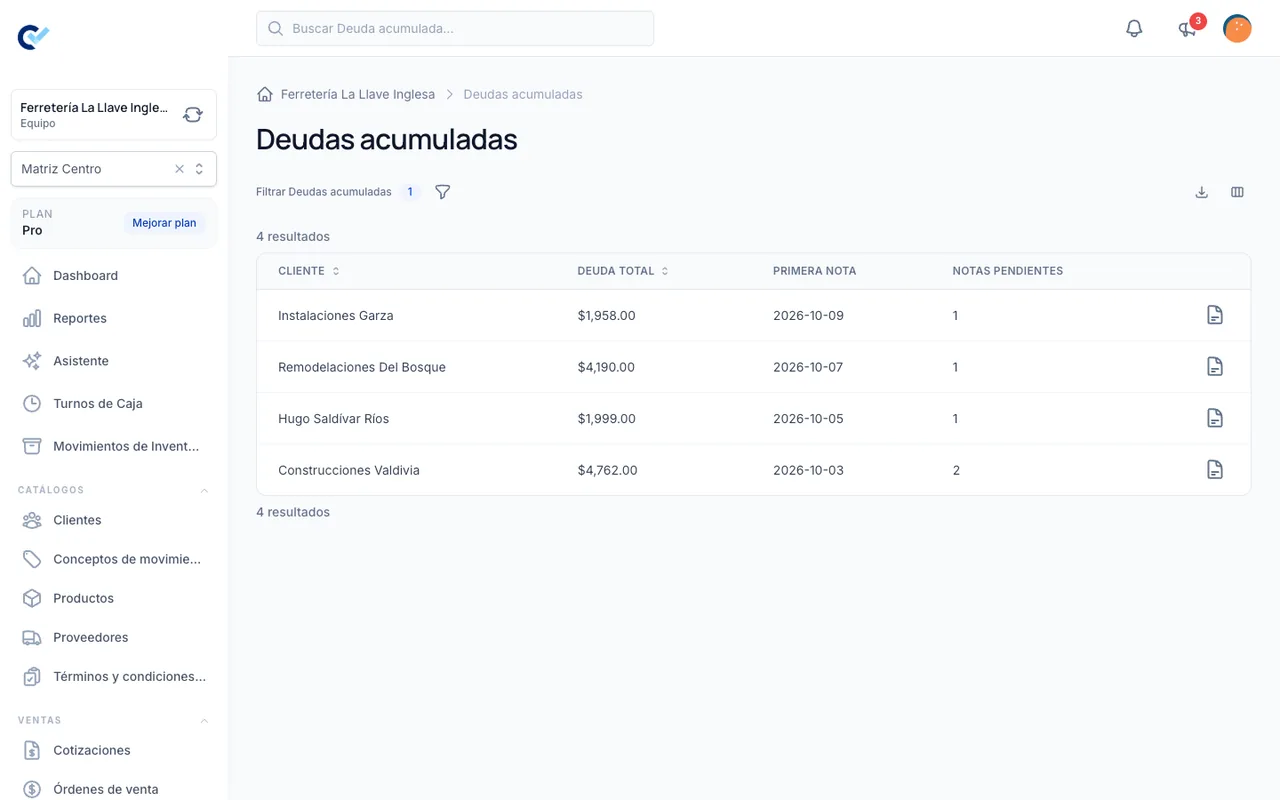Open notes document for Construcciones Valdivia

click(1215, 470)
